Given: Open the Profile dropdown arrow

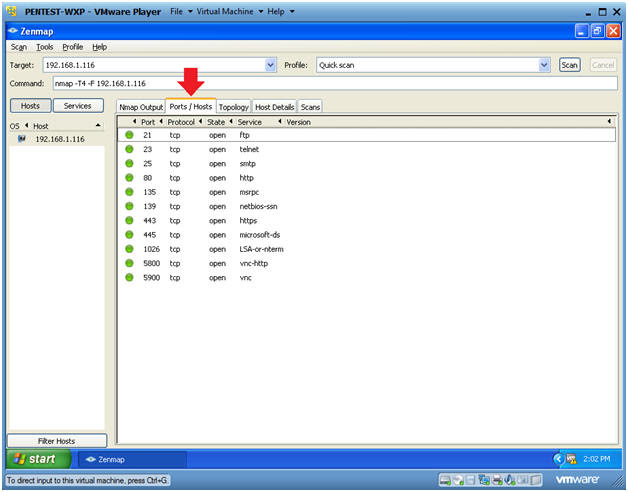Looking at the screenshot, I should (544, 65).
